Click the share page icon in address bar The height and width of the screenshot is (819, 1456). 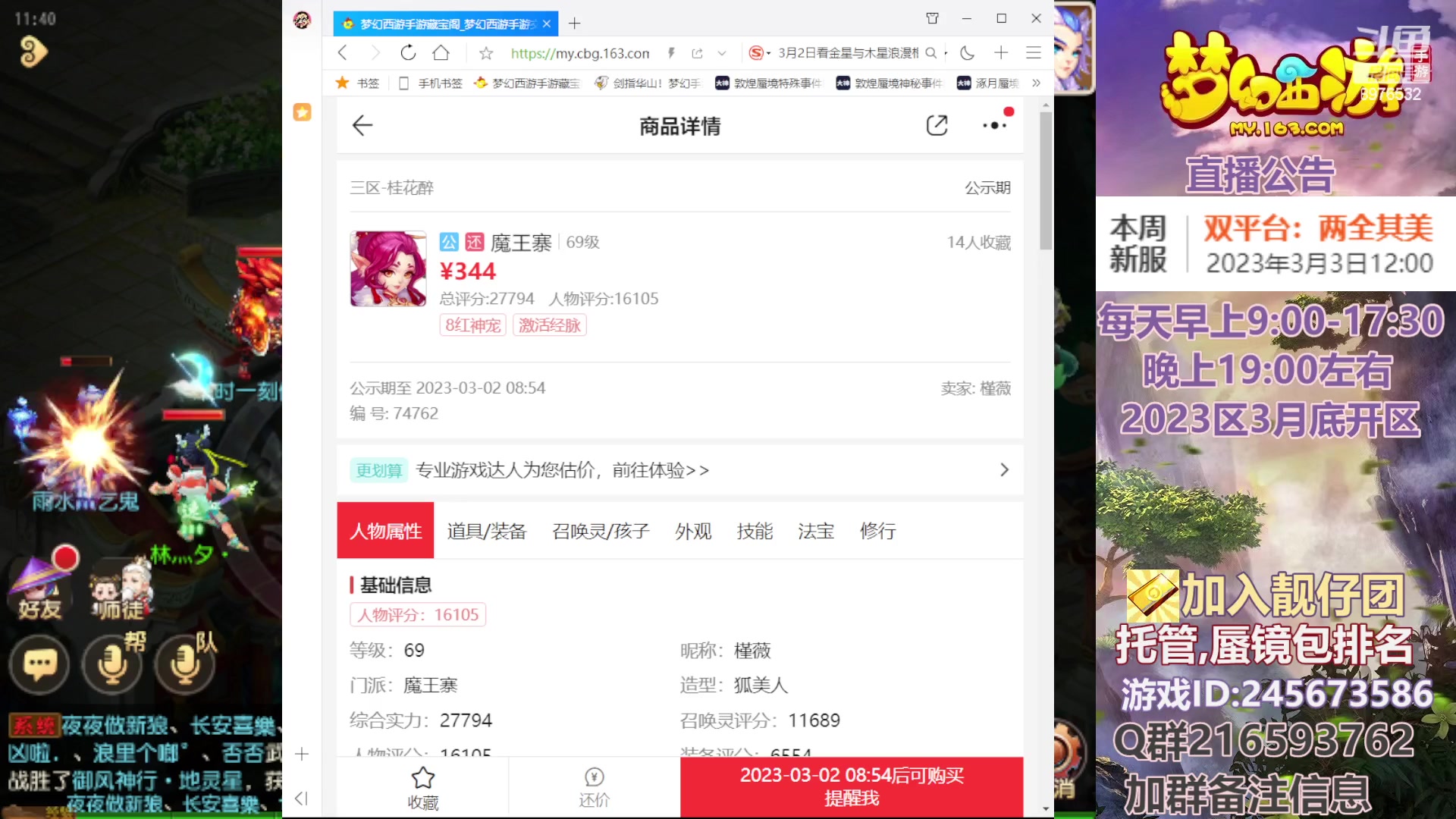[x=697, y=53]
